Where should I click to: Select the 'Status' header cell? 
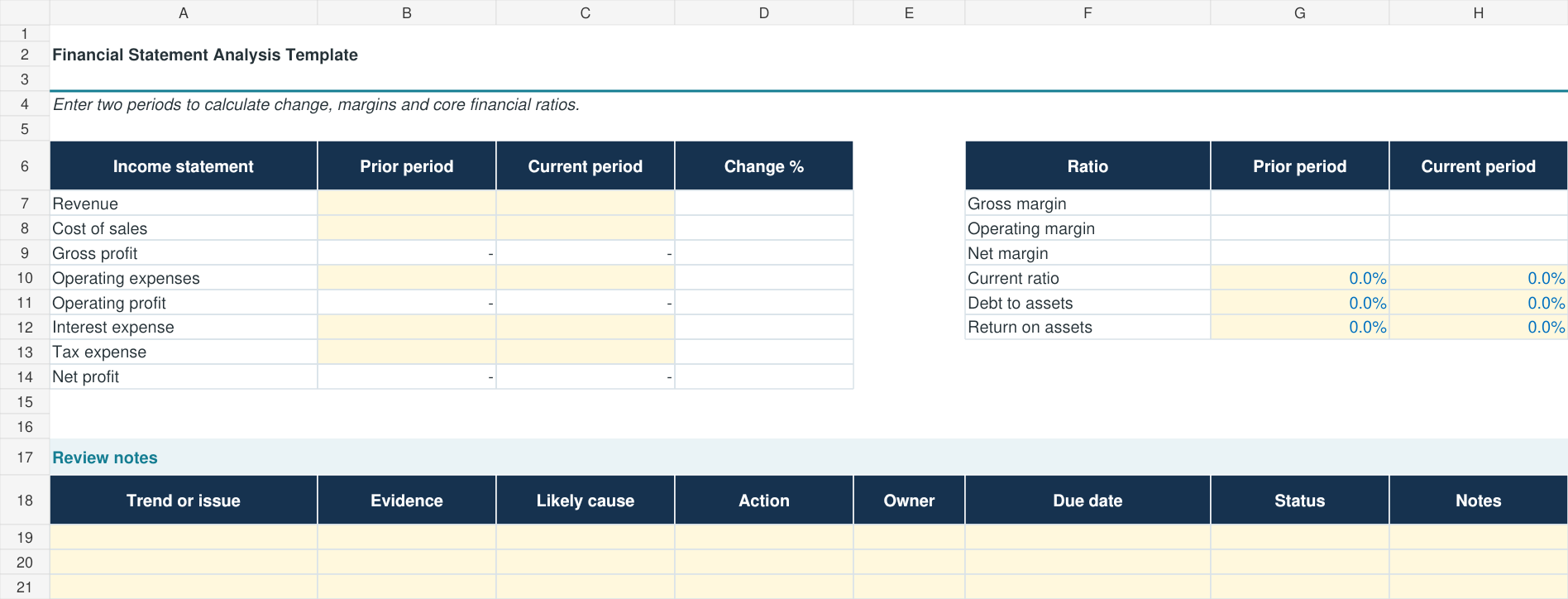[x=1300, y=501]
